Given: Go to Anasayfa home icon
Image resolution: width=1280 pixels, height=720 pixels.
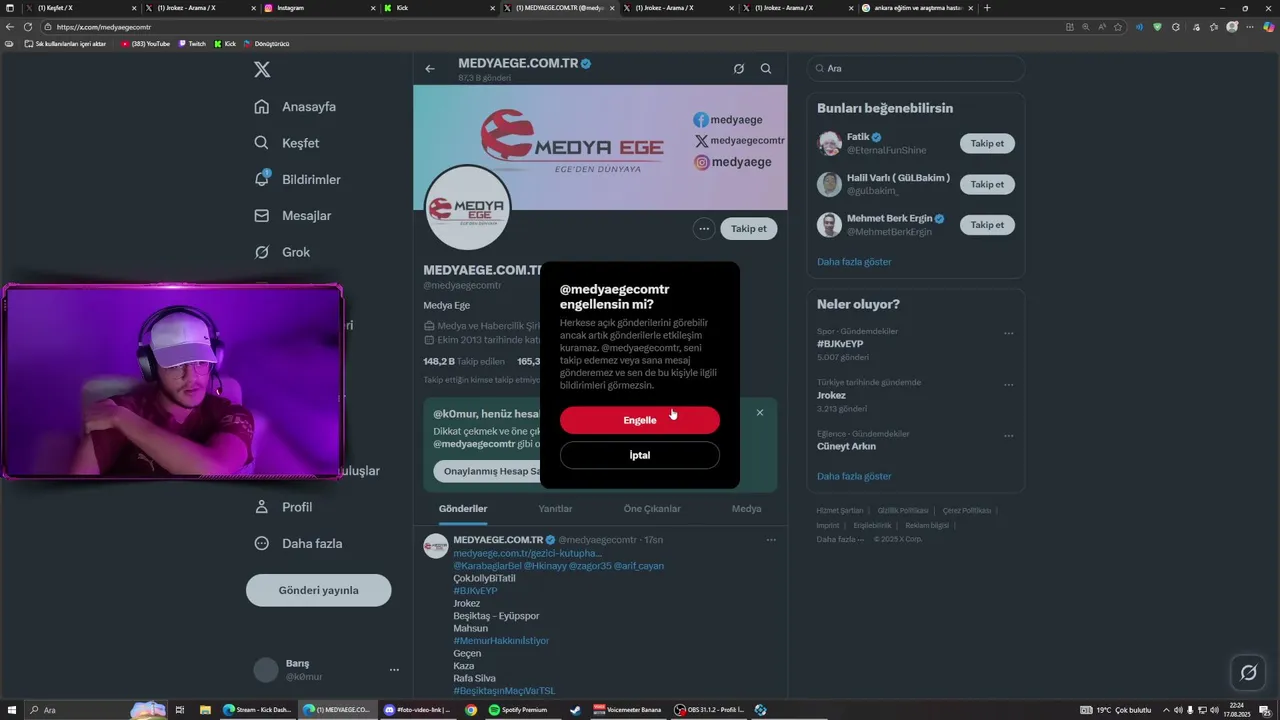Looking at the screenshot, I should click(x=262, y=107).
